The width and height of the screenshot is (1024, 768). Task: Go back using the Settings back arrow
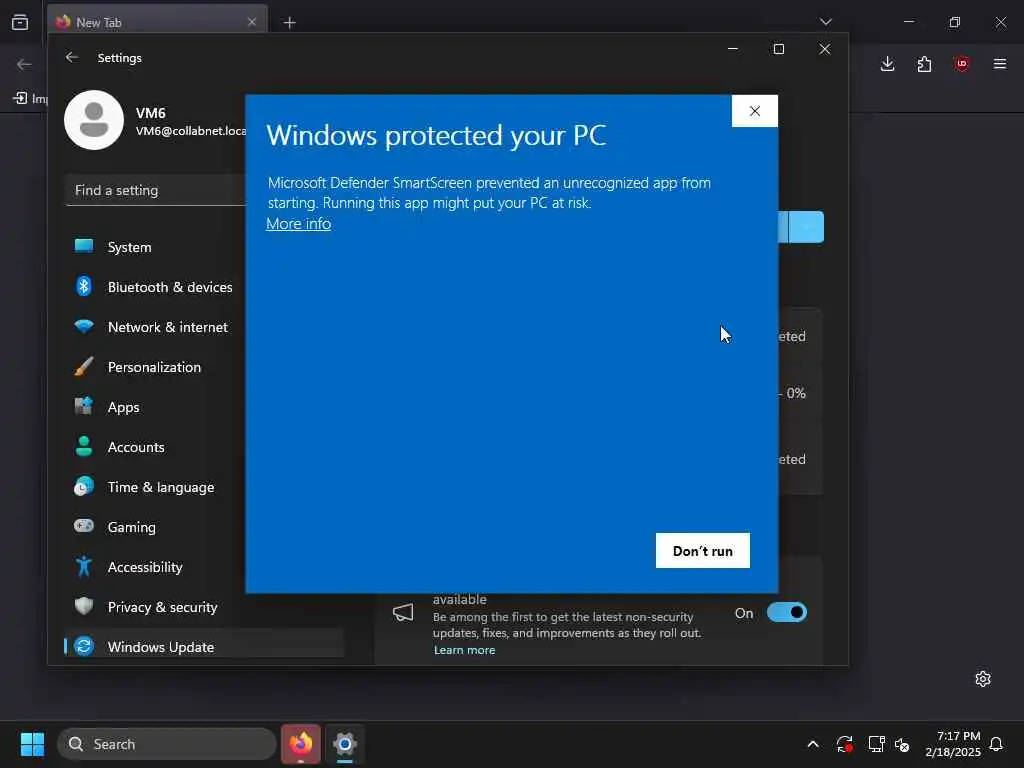tap(72, 57)
